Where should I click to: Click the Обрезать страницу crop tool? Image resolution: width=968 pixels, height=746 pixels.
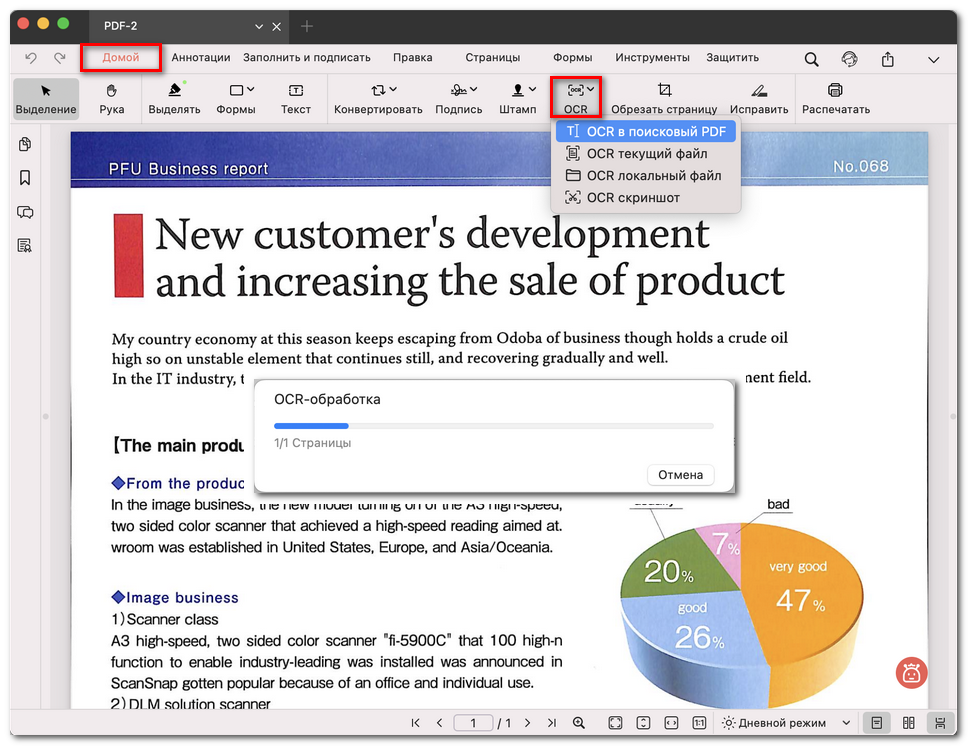pos(664,98)
